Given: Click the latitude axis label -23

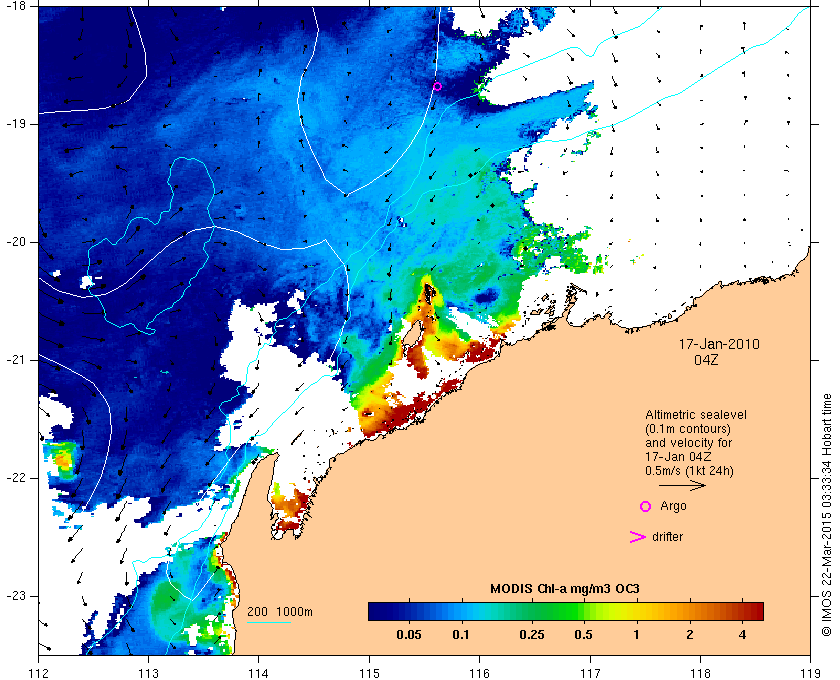Looking at the screenshot, I should click(x=14, y=596).
